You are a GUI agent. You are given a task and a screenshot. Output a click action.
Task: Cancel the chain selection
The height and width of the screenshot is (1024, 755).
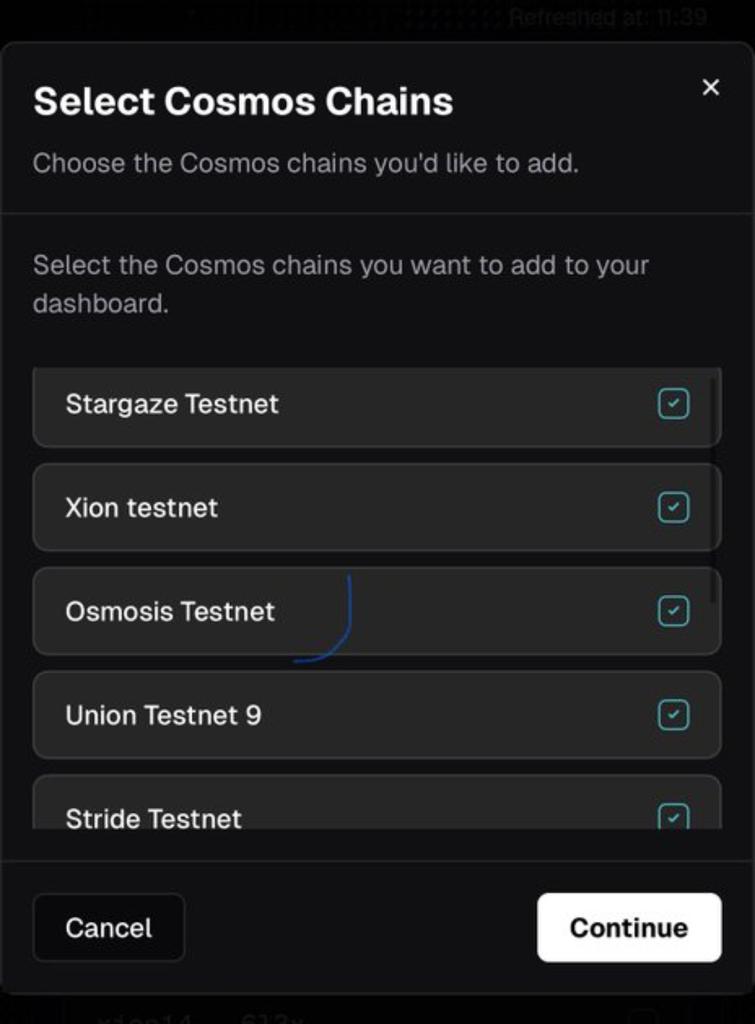click(108, 927)
